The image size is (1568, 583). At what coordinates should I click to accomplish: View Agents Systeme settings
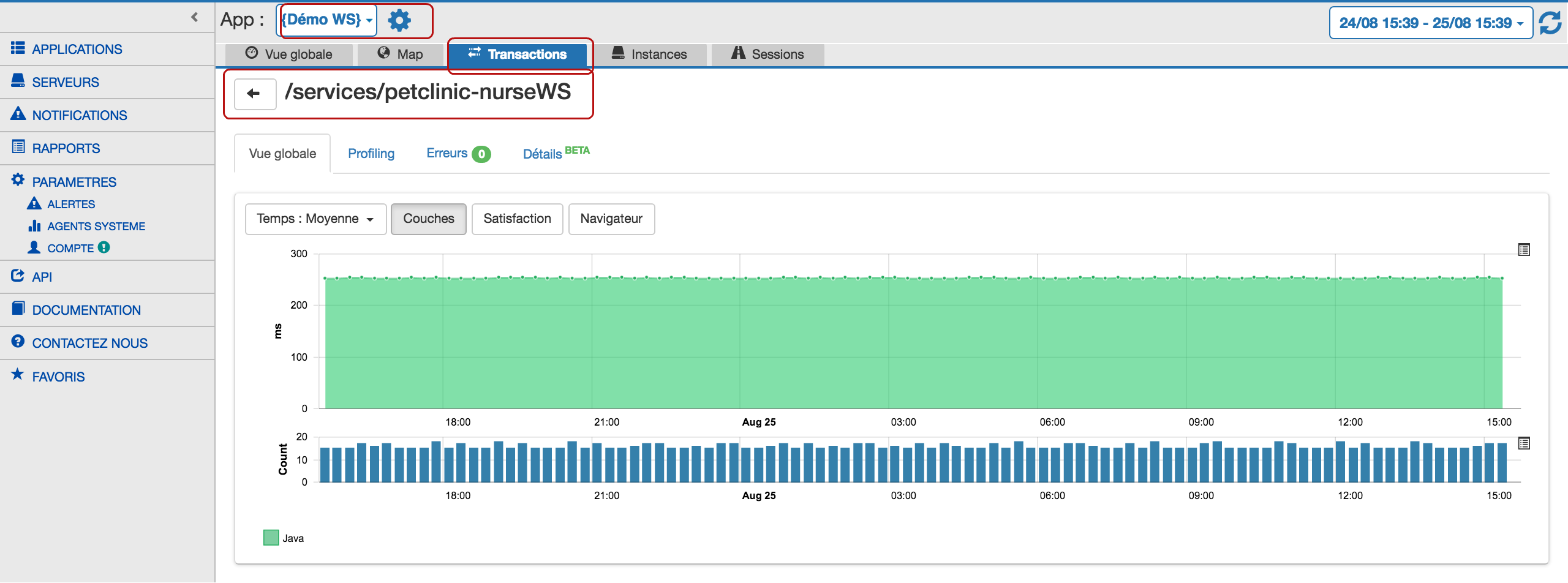click(96, 225)
